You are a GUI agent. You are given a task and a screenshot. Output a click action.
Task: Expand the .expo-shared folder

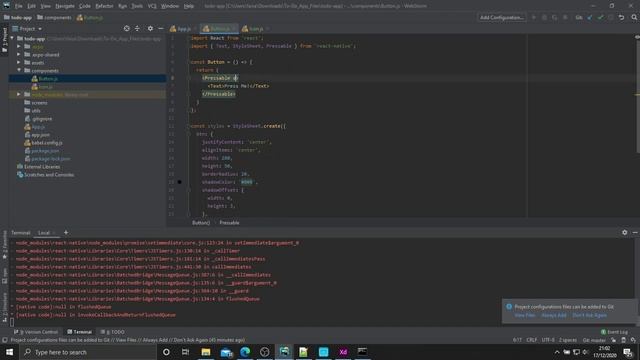(x=19, y=54)
